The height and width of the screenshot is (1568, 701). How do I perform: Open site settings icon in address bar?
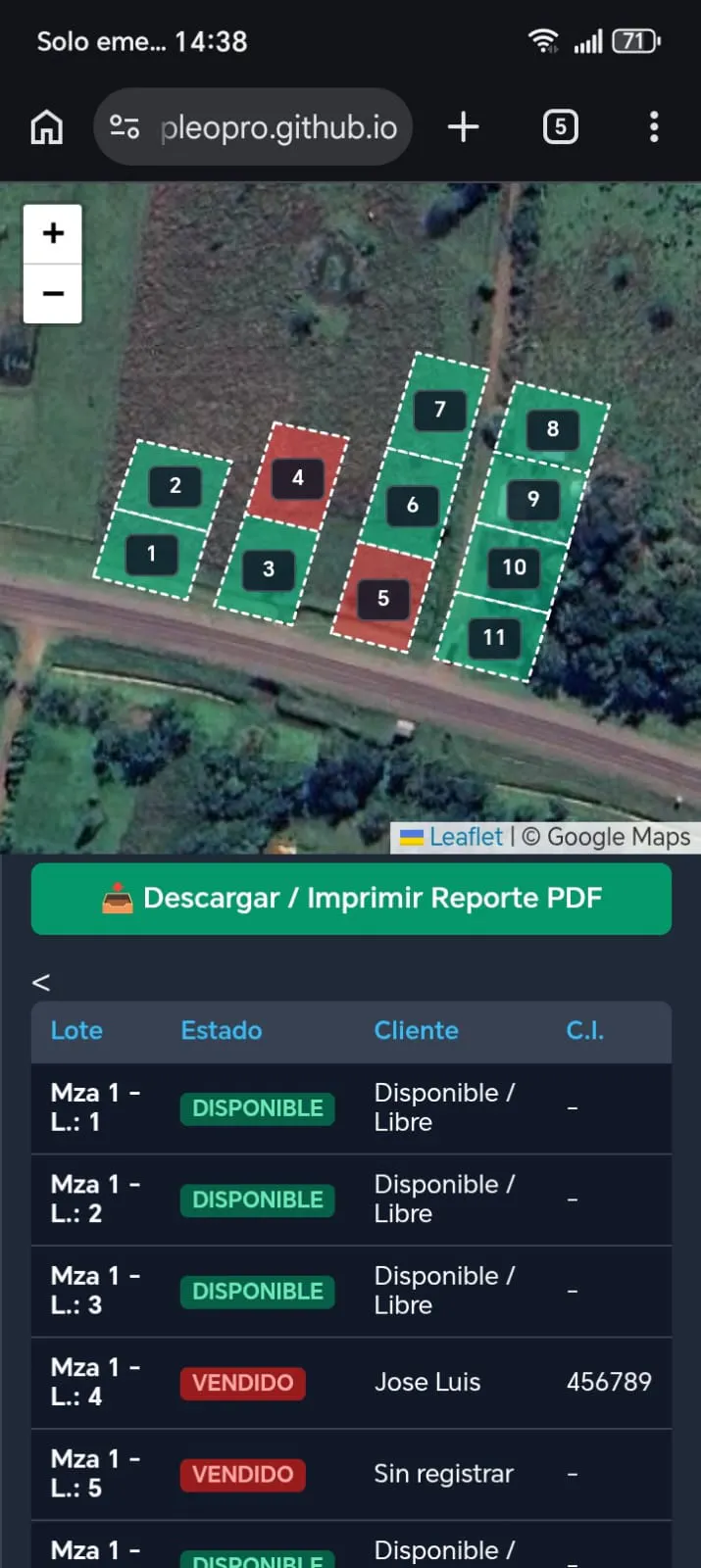125,127
